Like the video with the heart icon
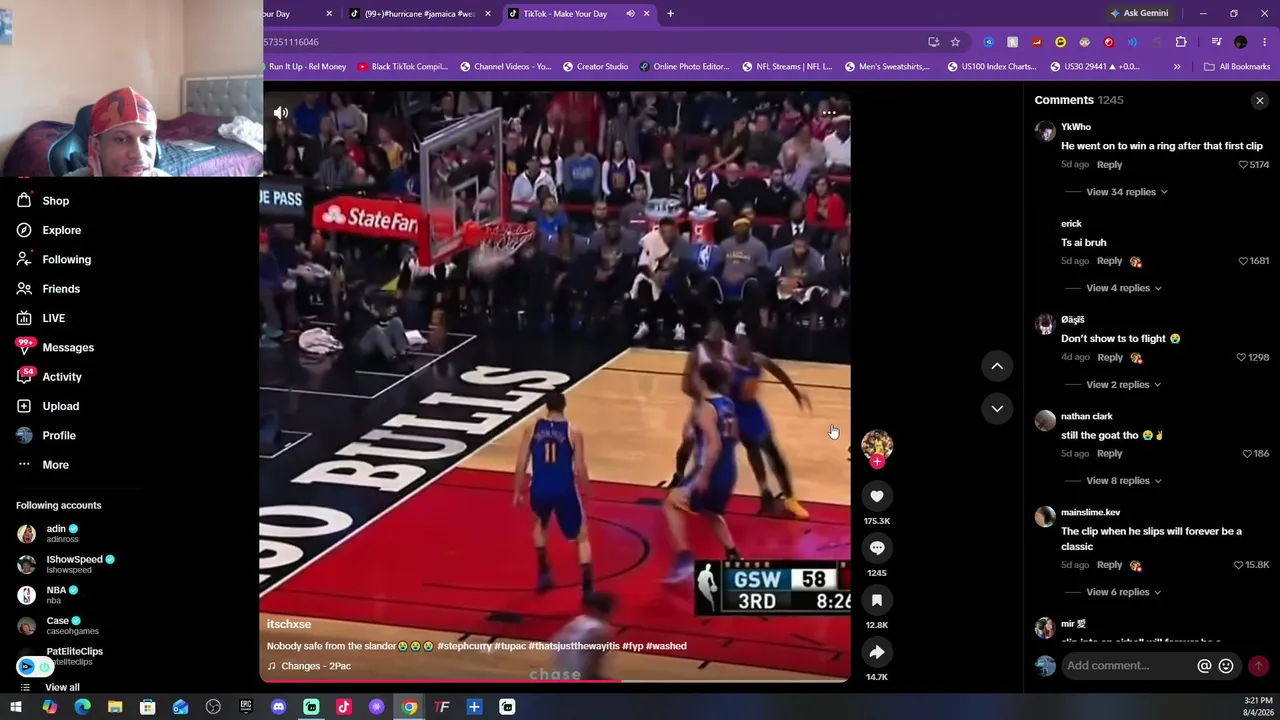 coord(877,496)
